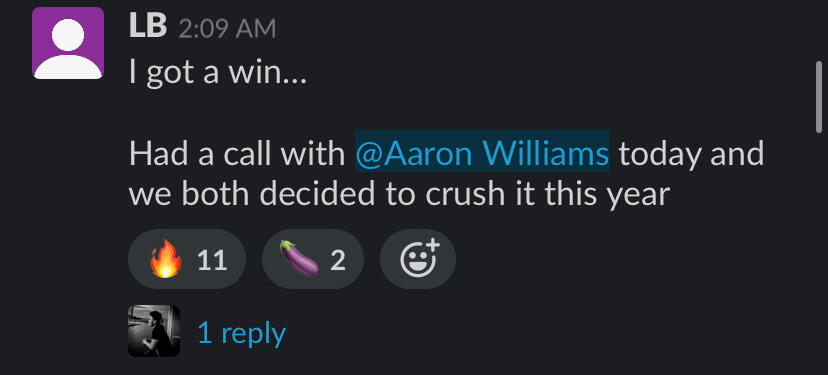828x375 pixels.
Task: Click the words "today and" in the message
Action: click(x=692, y=153)
